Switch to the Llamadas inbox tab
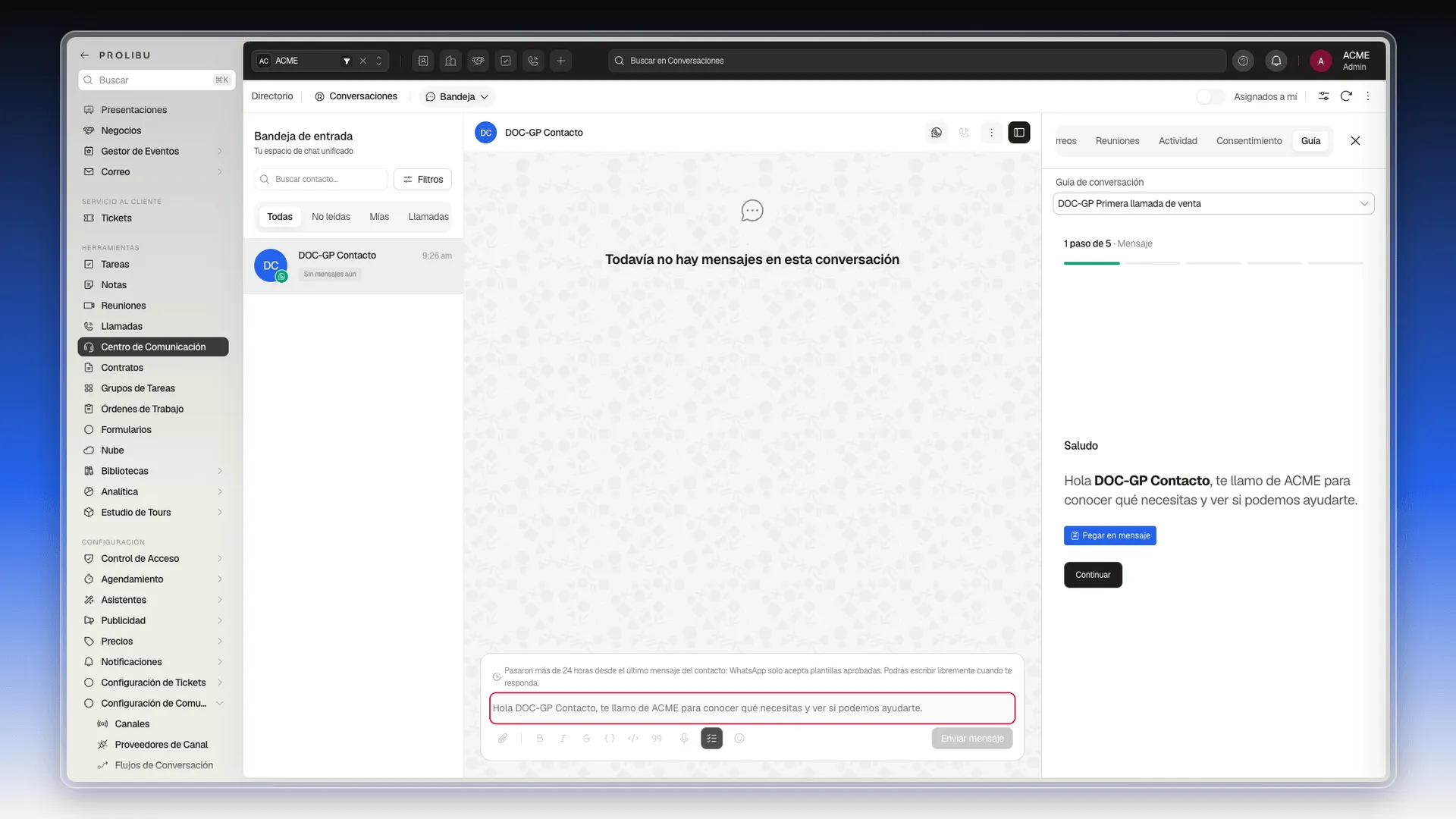 pos(428,217)
